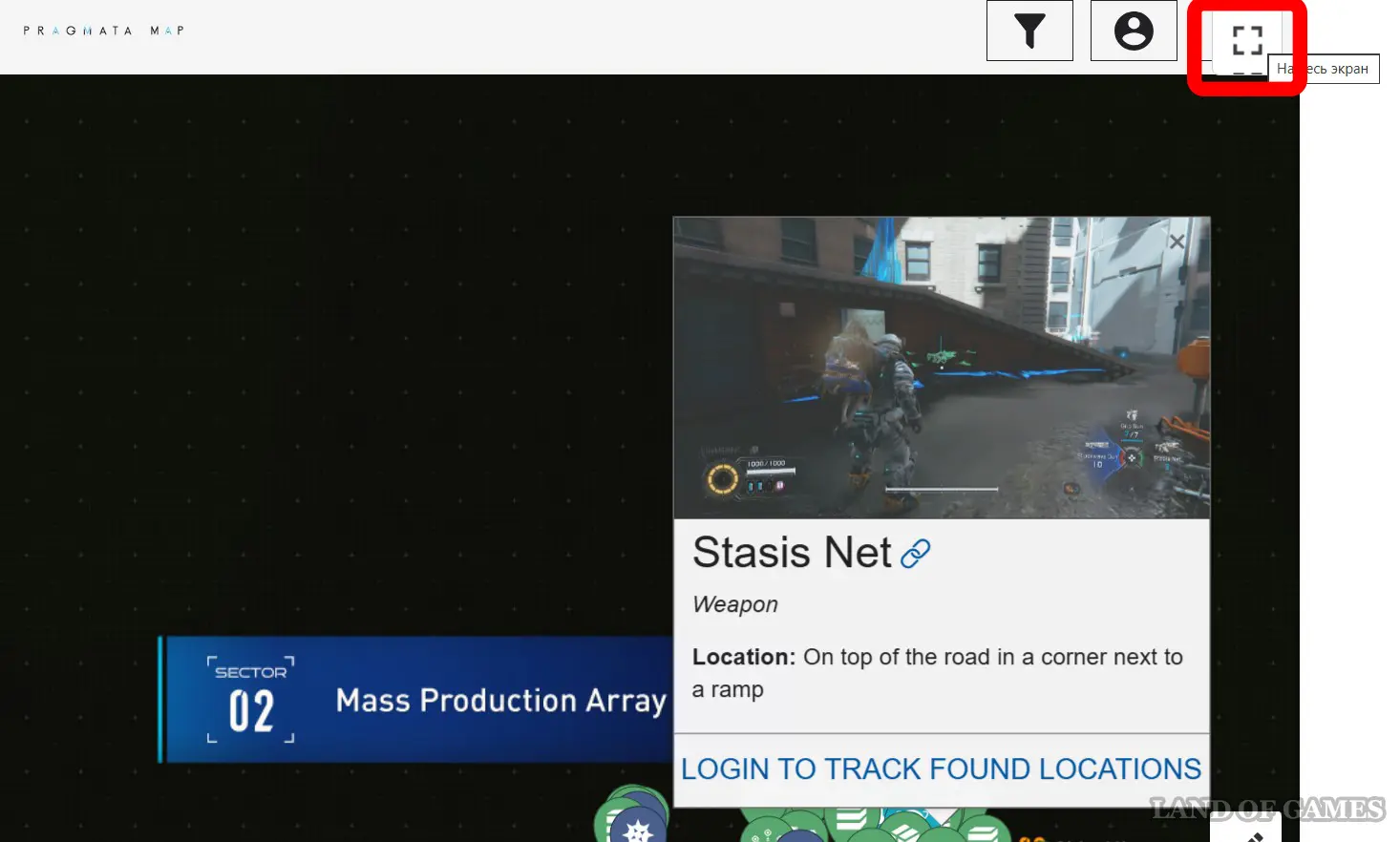The width and height of the screenshot is (1400, 842).
Task: Enter fullscreen mode with the expand icon
Action: click(x=1246, y=41)
